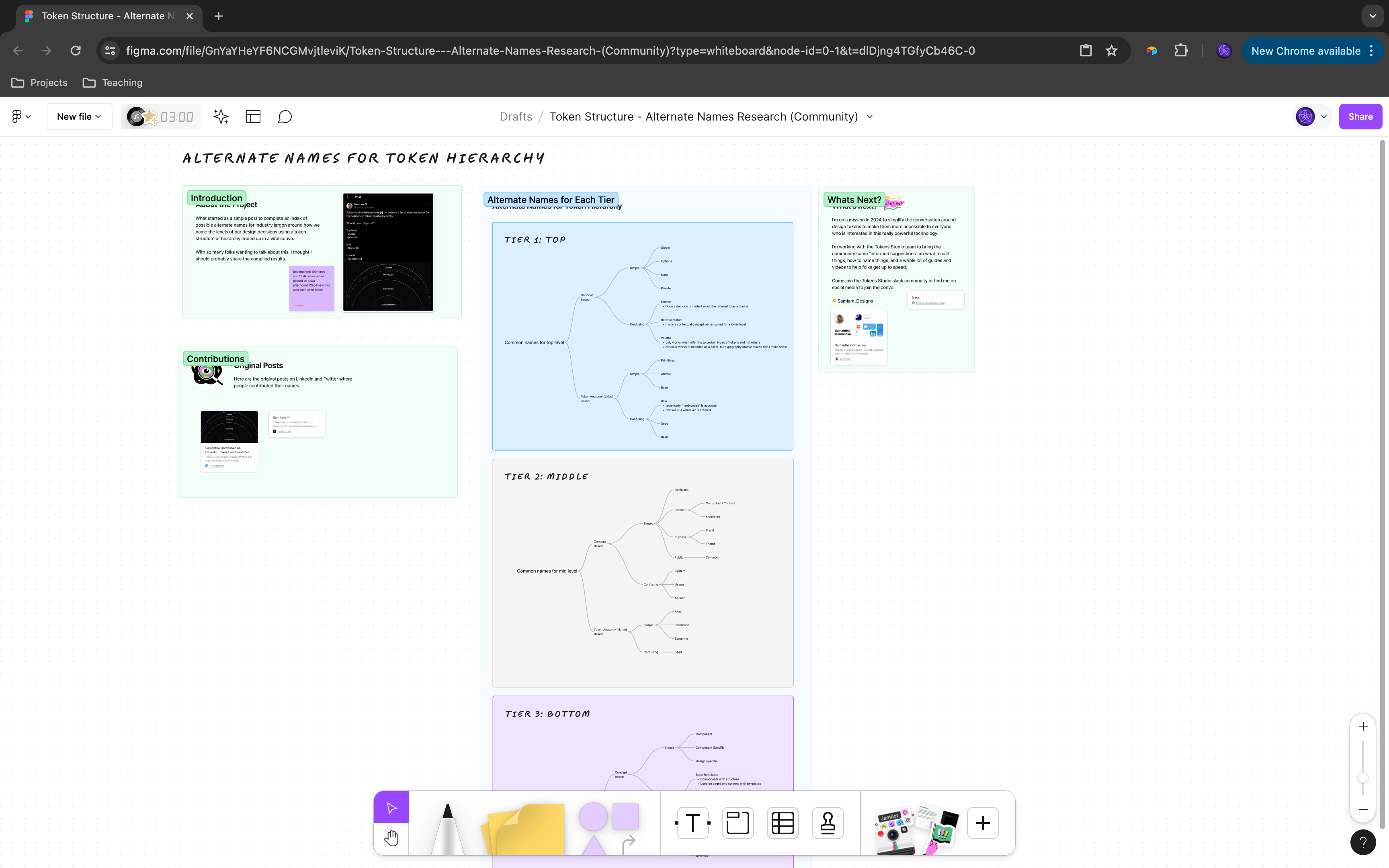Open AI generate sparkle icon
The height and width of the screenshot is (868, 1389).
click(221, 117)
